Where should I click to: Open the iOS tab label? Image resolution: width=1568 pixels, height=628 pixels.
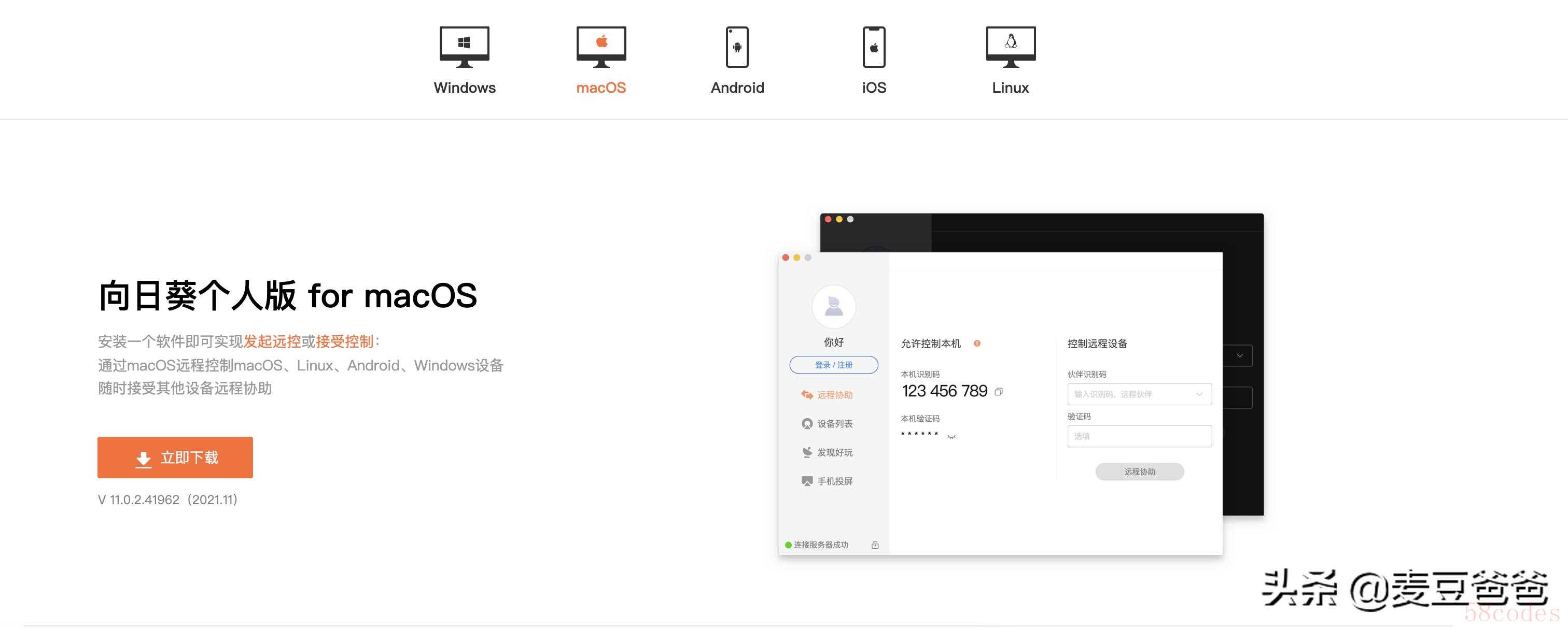coord(874,88)
